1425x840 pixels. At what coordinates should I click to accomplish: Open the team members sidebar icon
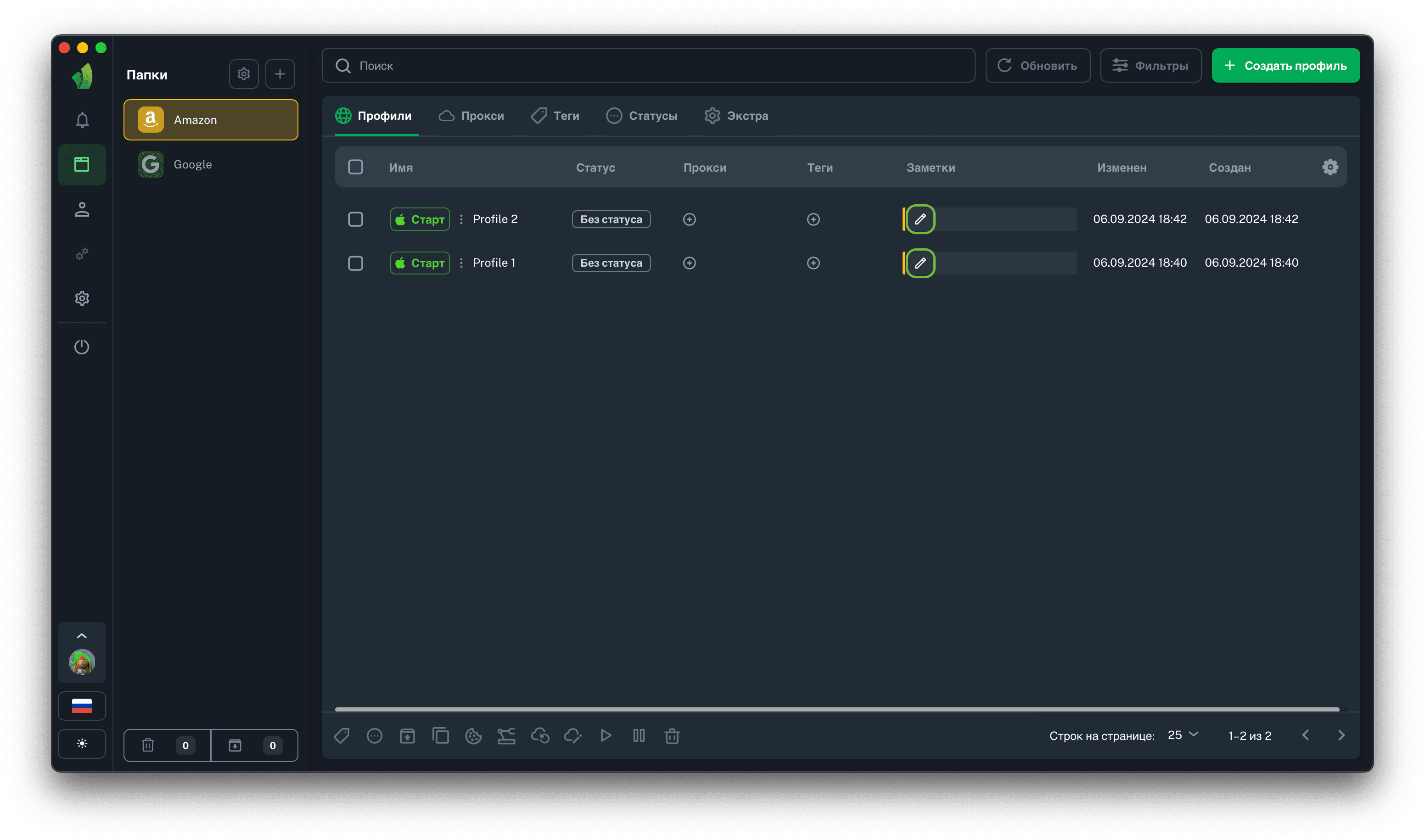coord(82,209)
